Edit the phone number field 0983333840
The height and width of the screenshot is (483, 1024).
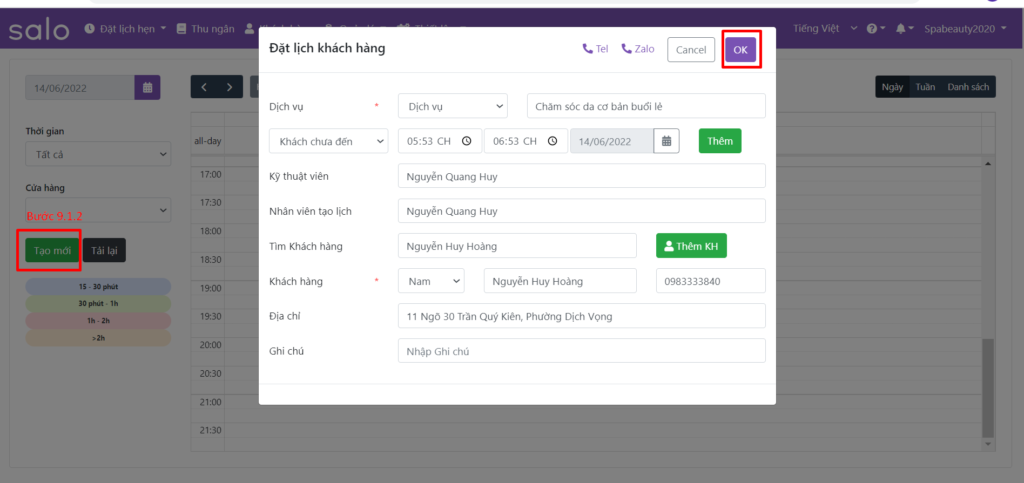coord(711,281)
